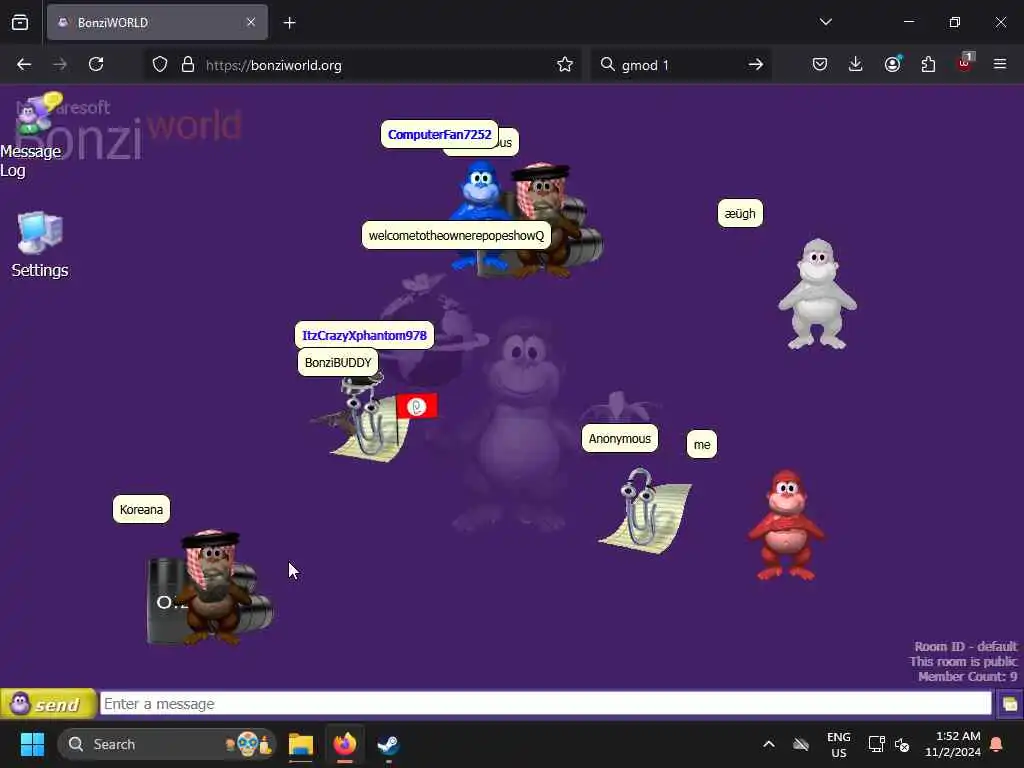Click the Room ID - default text
Image resolution: width=1024 pixels, height=768 pixels.
tap(965, 647)
